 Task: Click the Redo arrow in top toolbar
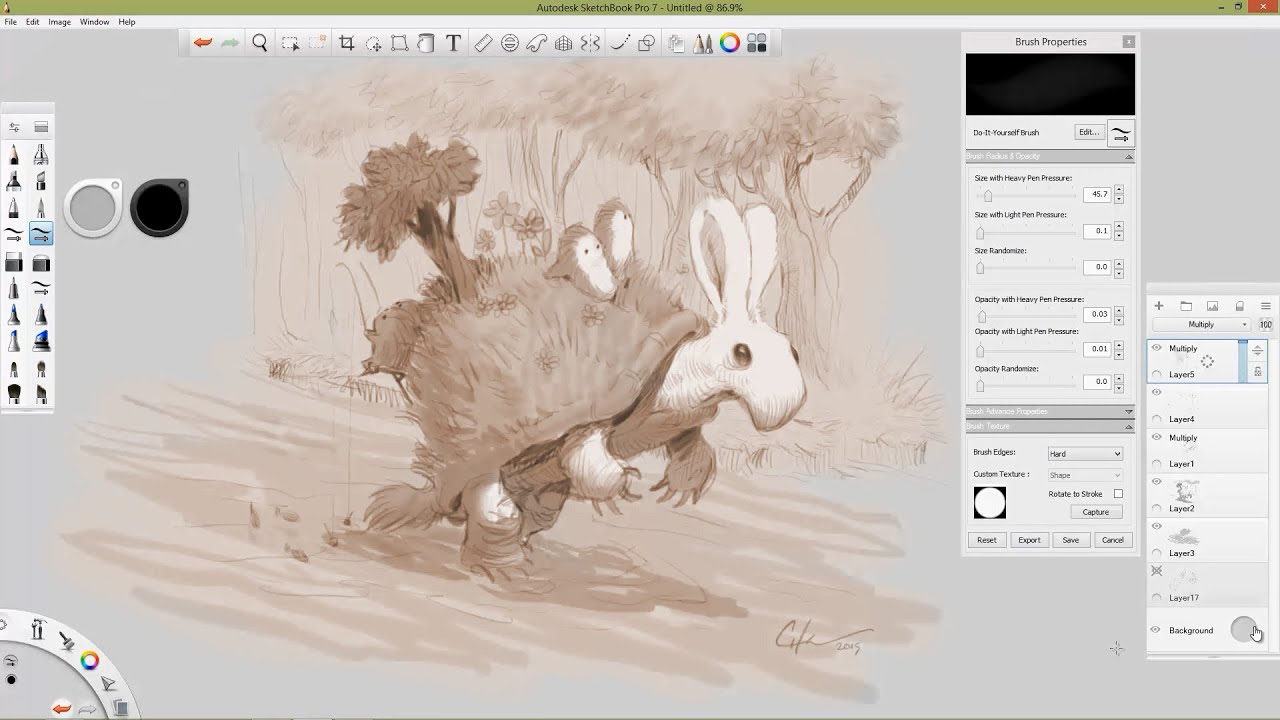pos(230,43)
